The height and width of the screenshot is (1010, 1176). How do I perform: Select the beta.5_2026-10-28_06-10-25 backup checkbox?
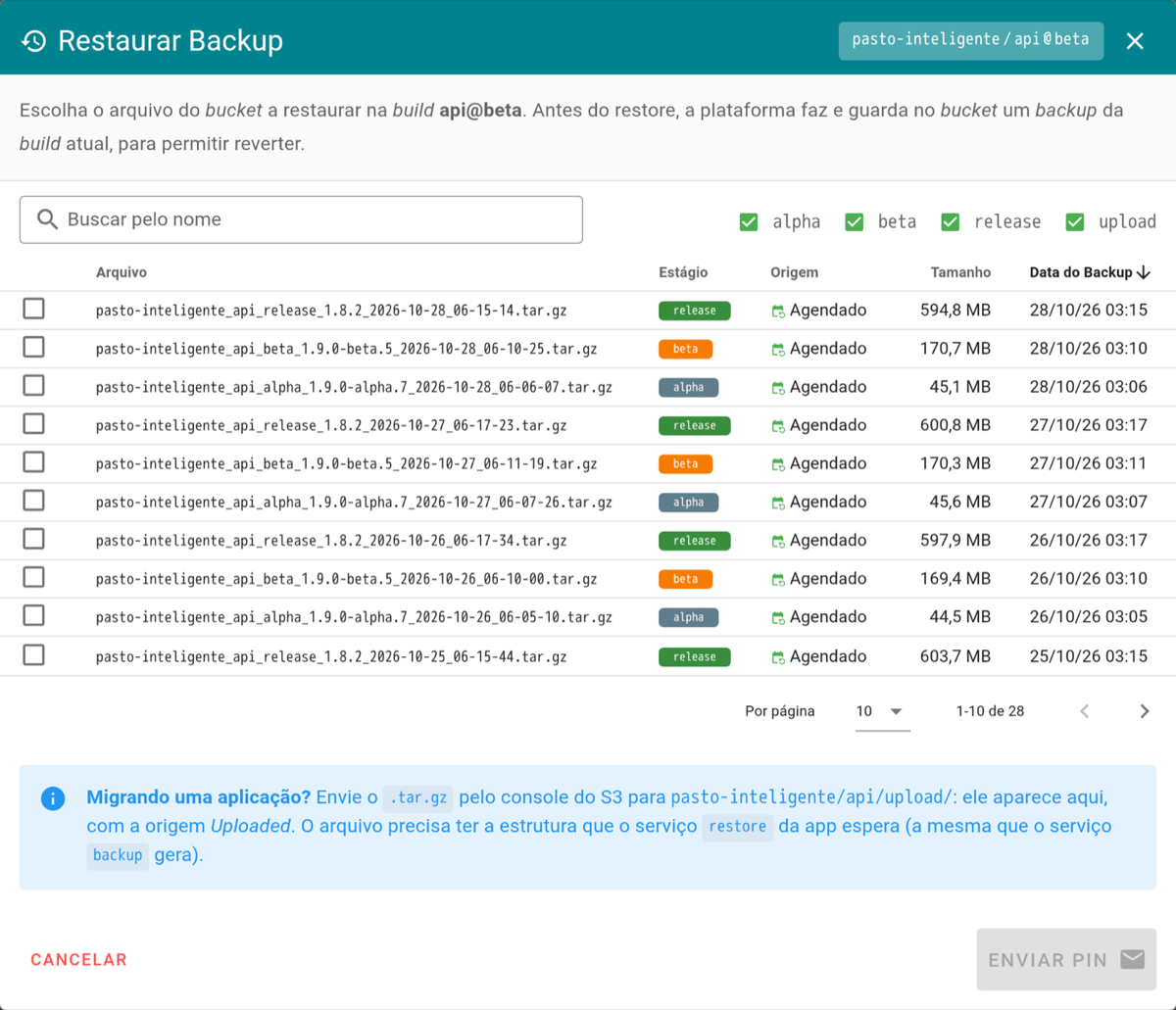tap(33, 348)
